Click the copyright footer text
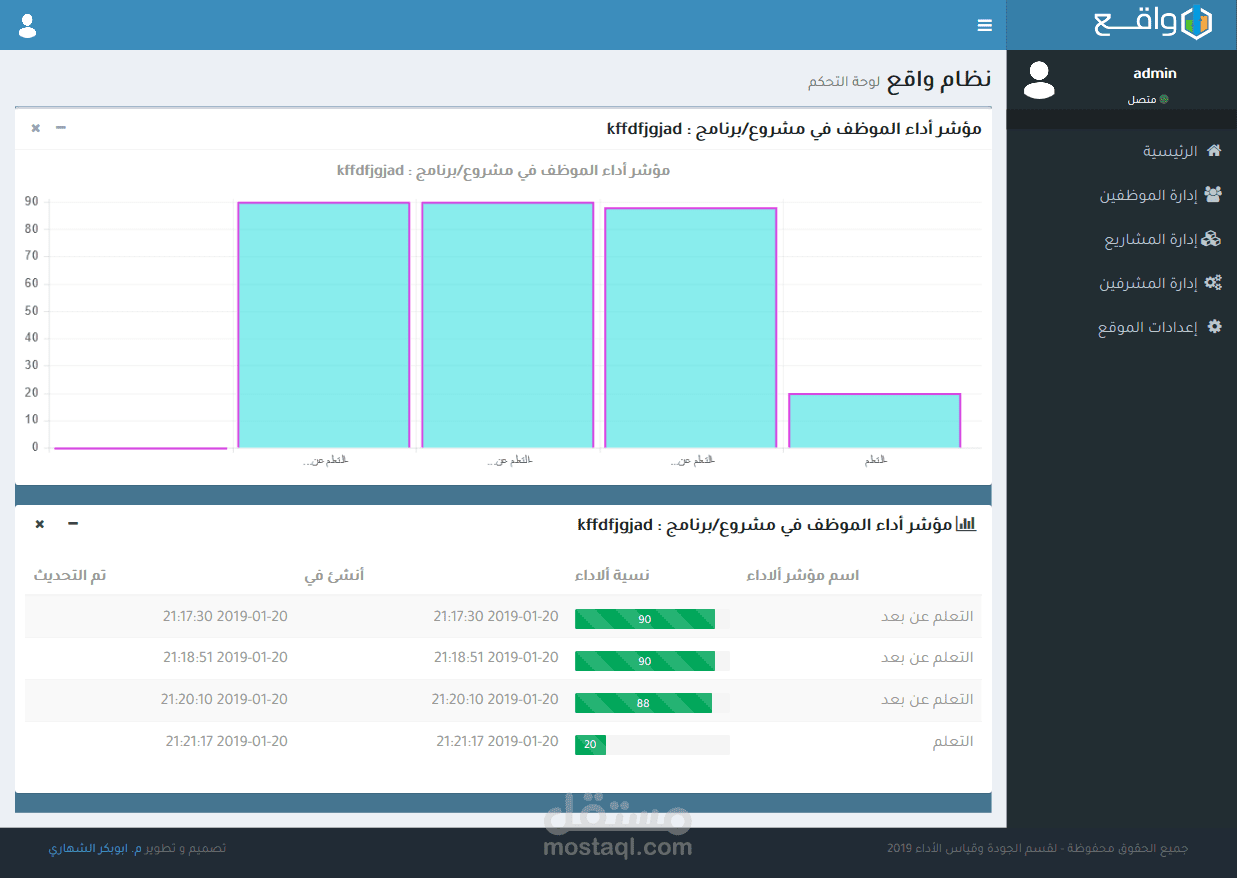Image resolution: width=1237 pixels, height=878 pixels. click(x=1038, y=848)
